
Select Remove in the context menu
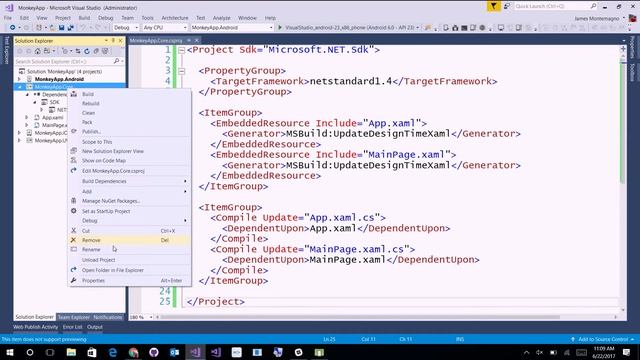[x=129, y=240]
